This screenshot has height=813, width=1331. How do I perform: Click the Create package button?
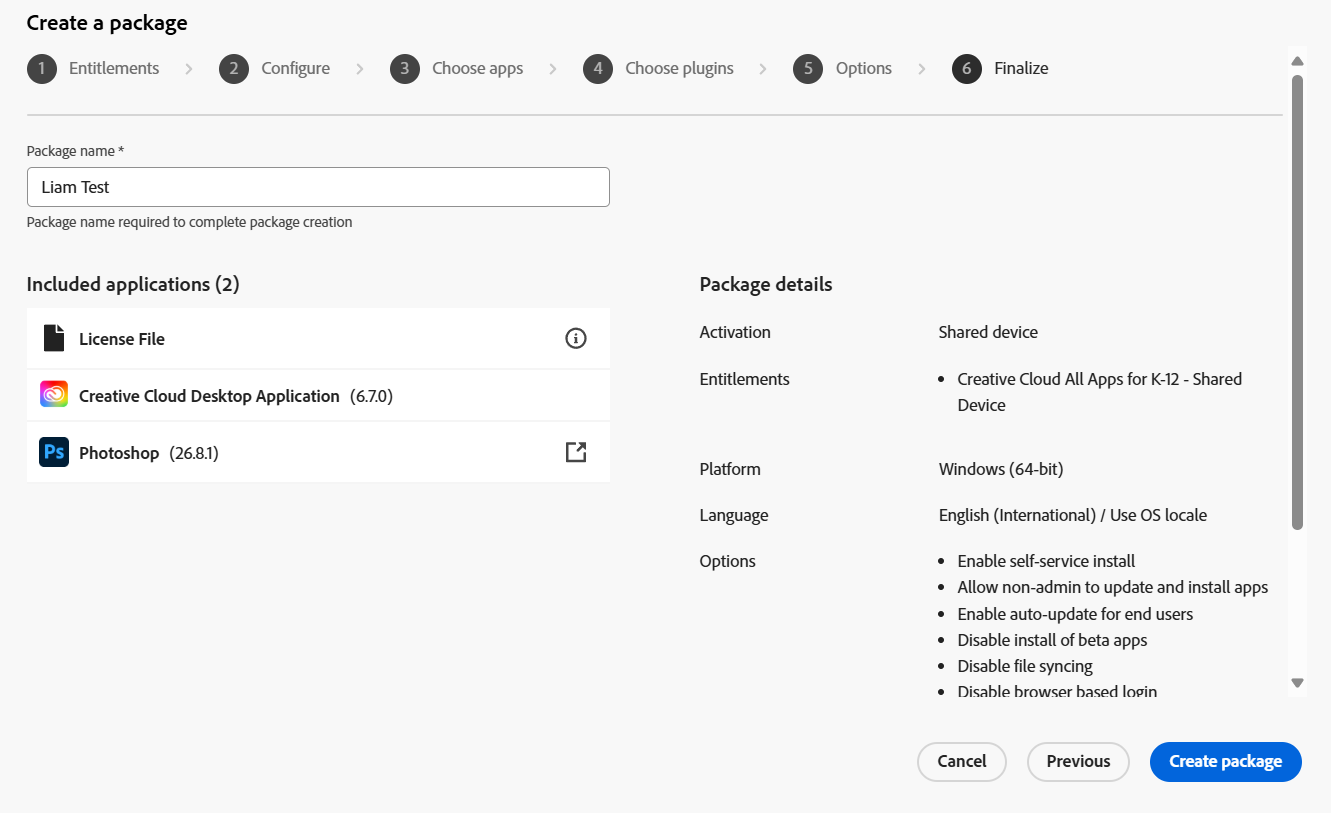pos(1226,761)
